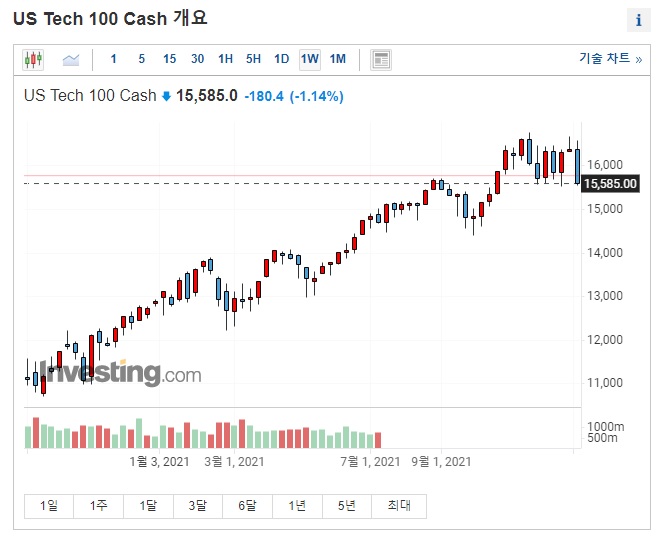
Task: Set range to 5년
Action: coord(347,506)
